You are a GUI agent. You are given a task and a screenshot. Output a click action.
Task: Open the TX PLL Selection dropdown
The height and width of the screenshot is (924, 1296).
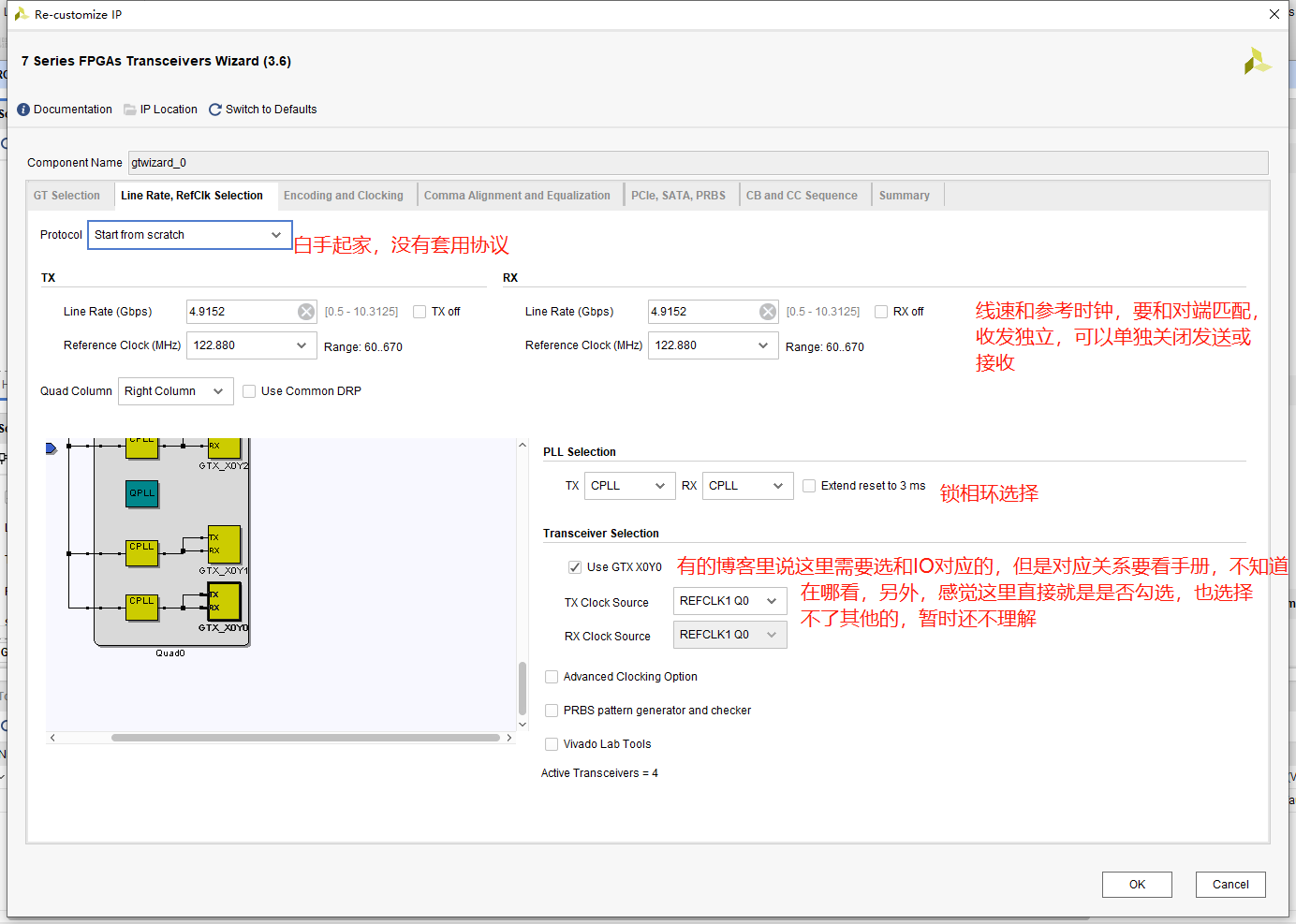tap(630, 486)
